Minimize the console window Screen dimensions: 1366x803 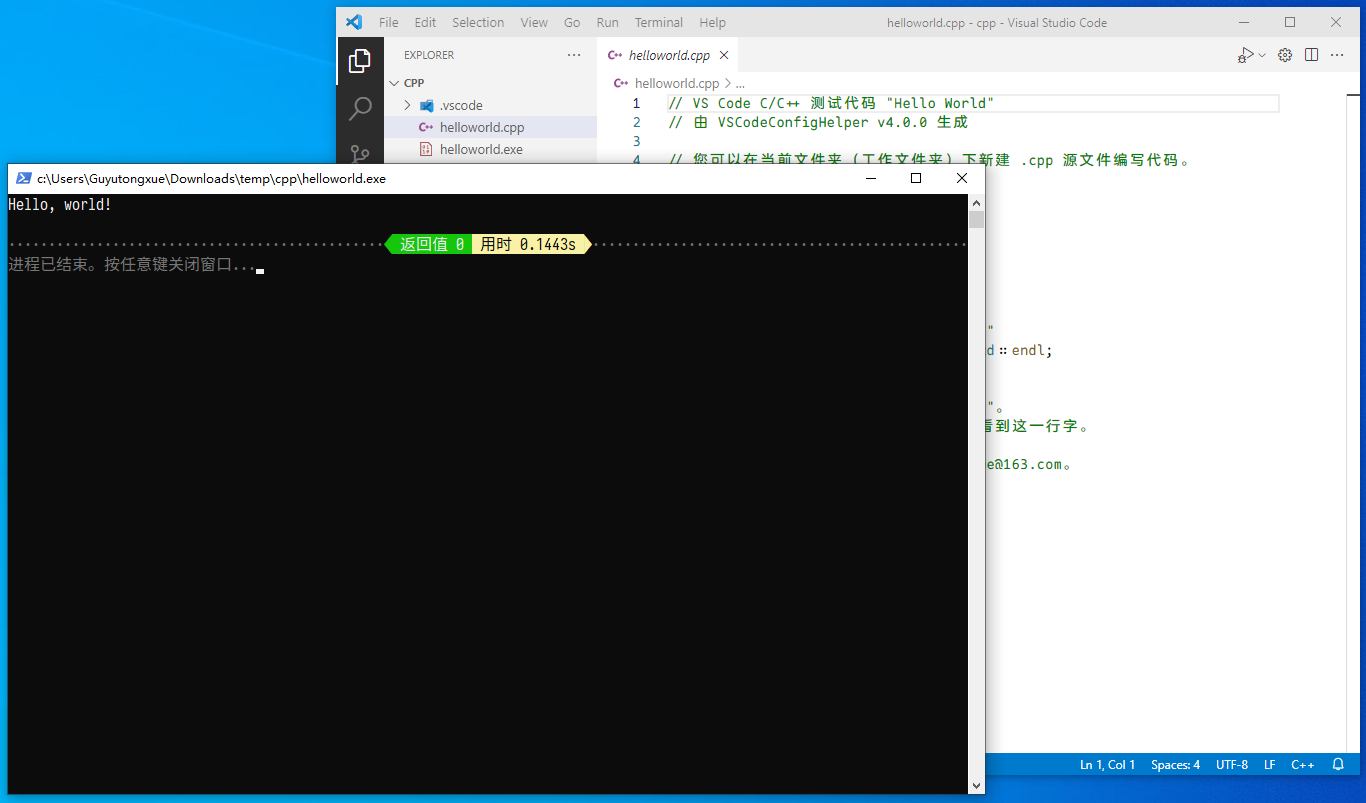(x=871, y=178)
